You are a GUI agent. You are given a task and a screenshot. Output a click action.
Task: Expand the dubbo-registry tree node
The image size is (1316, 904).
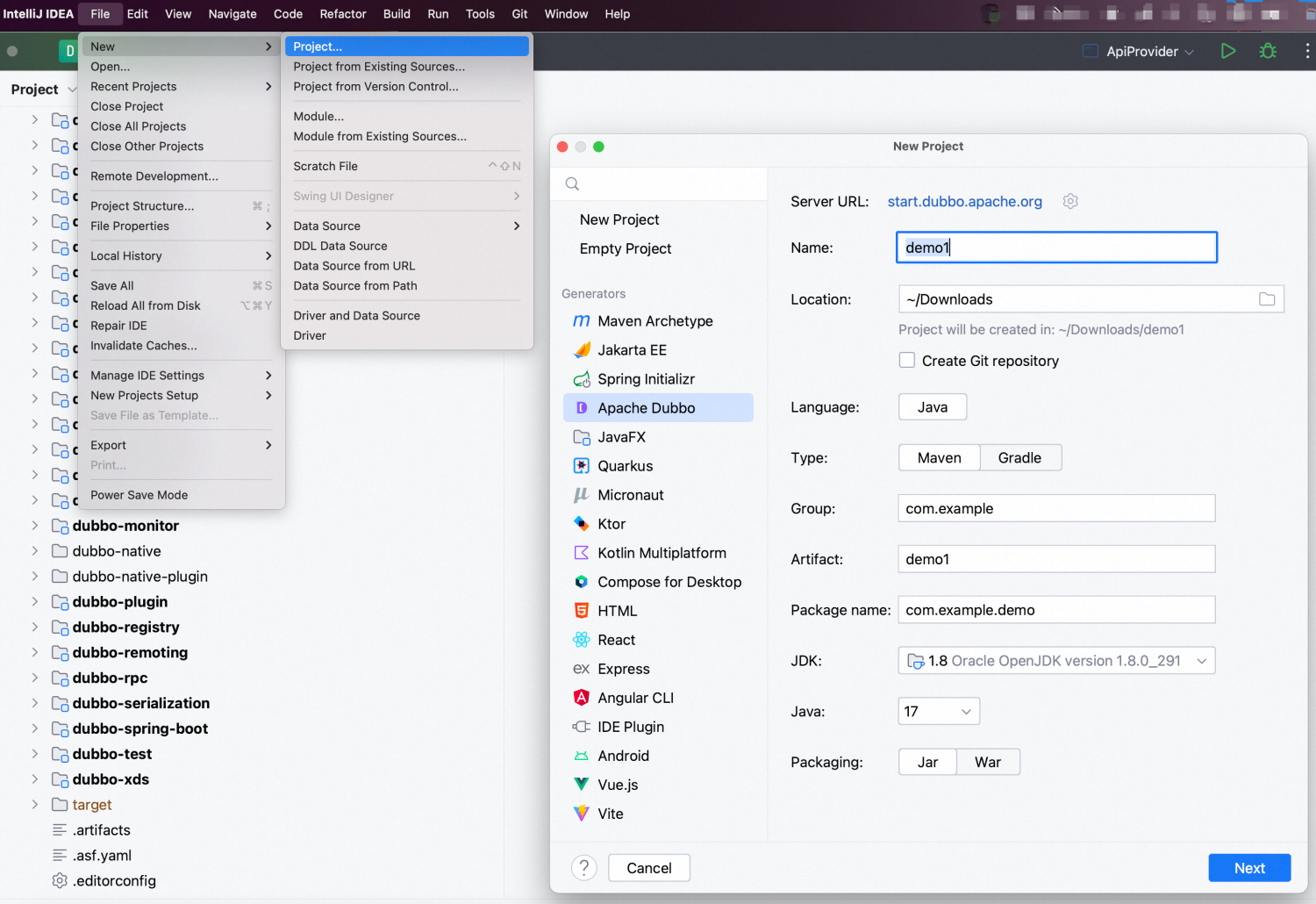[x=34, y=628]
